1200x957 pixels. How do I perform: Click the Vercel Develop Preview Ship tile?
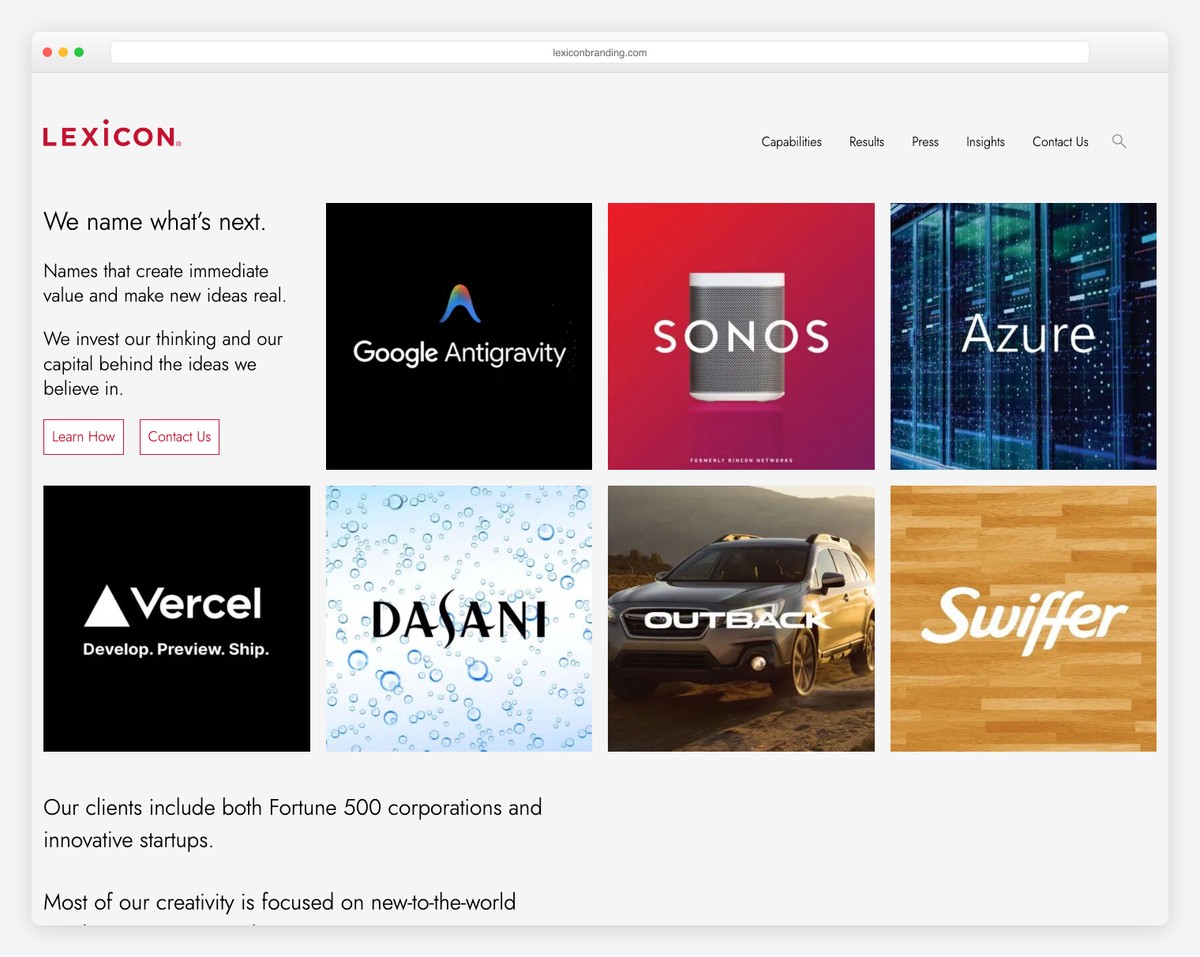coord(176,618)
